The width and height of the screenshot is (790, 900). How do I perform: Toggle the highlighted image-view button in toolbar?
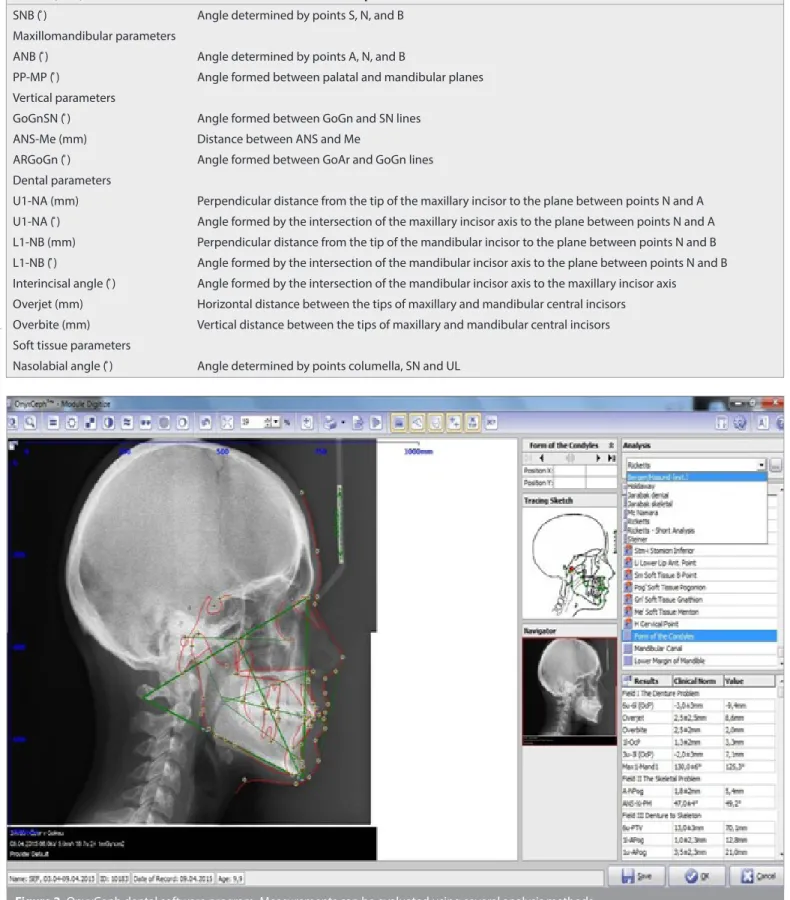pos(398,423)
